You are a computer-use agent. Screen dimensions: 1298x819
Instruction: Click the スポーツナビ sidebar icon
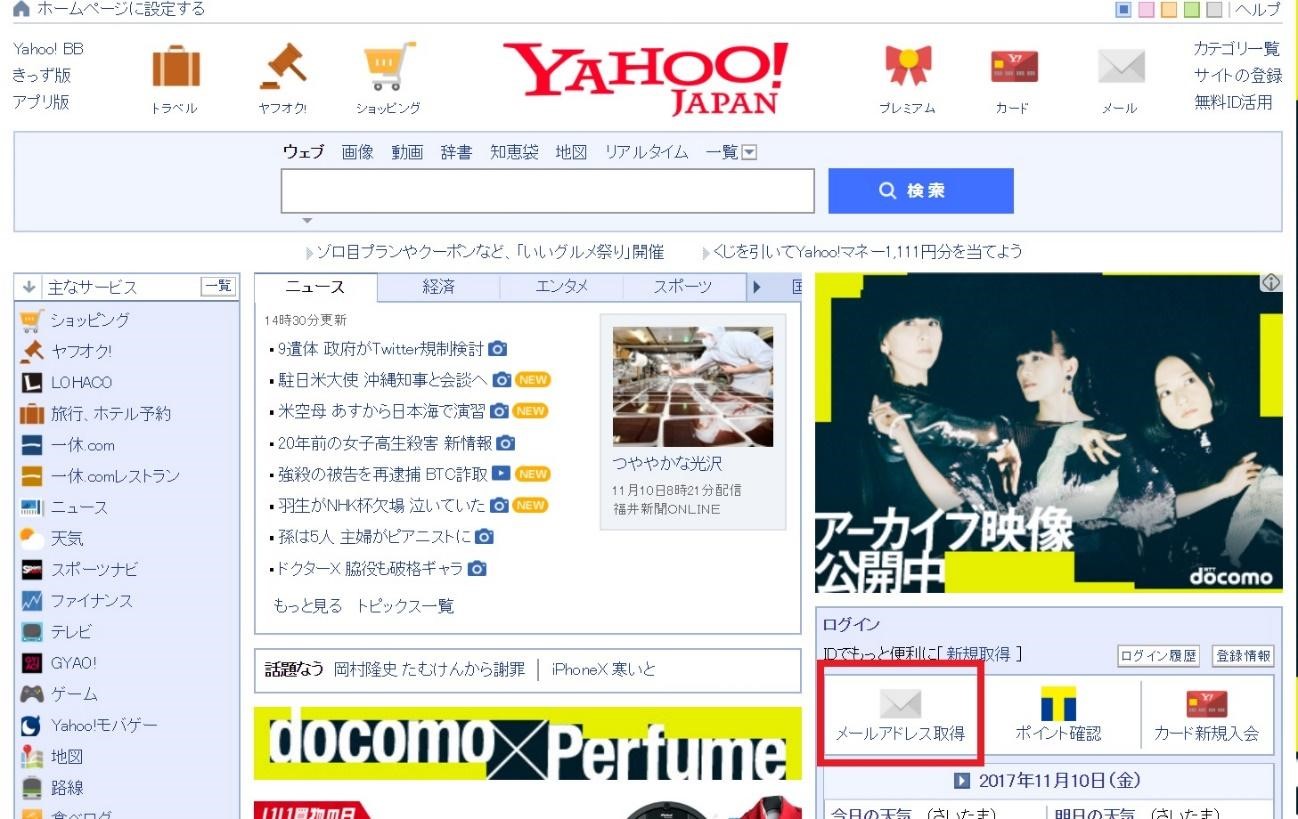click(32, 570)
